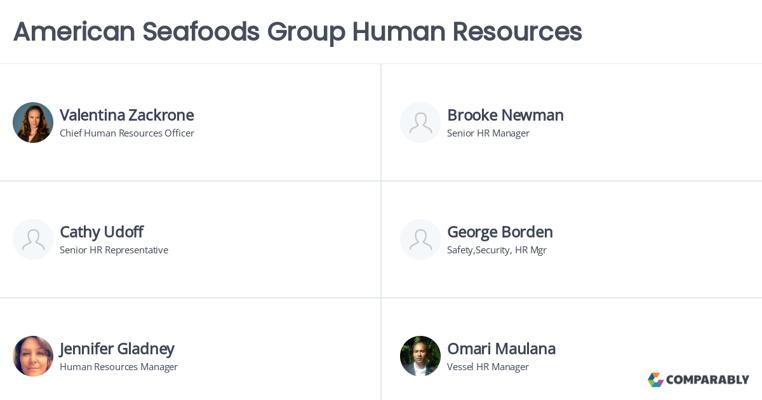This screenshot has width=762, height=400.
Task: Click Cathy Udoff's placeholder avatar icon
Action: [x=33, y=239]
